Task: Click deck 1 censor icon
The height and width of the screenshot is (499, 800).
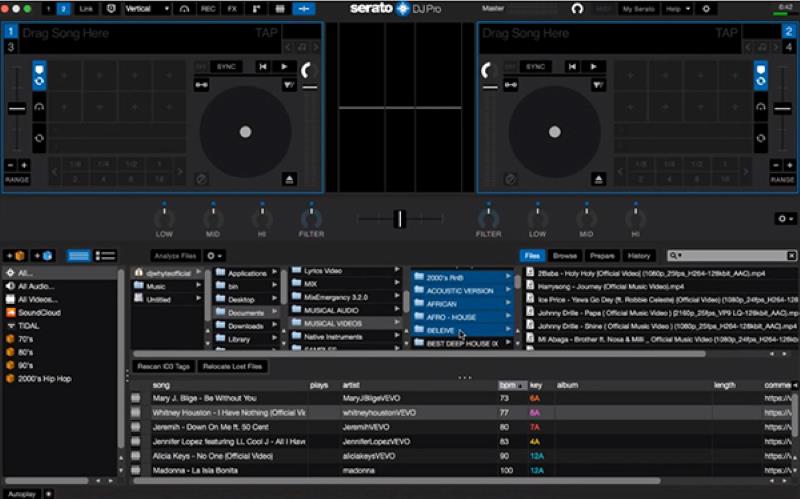Action: (201, 179)
